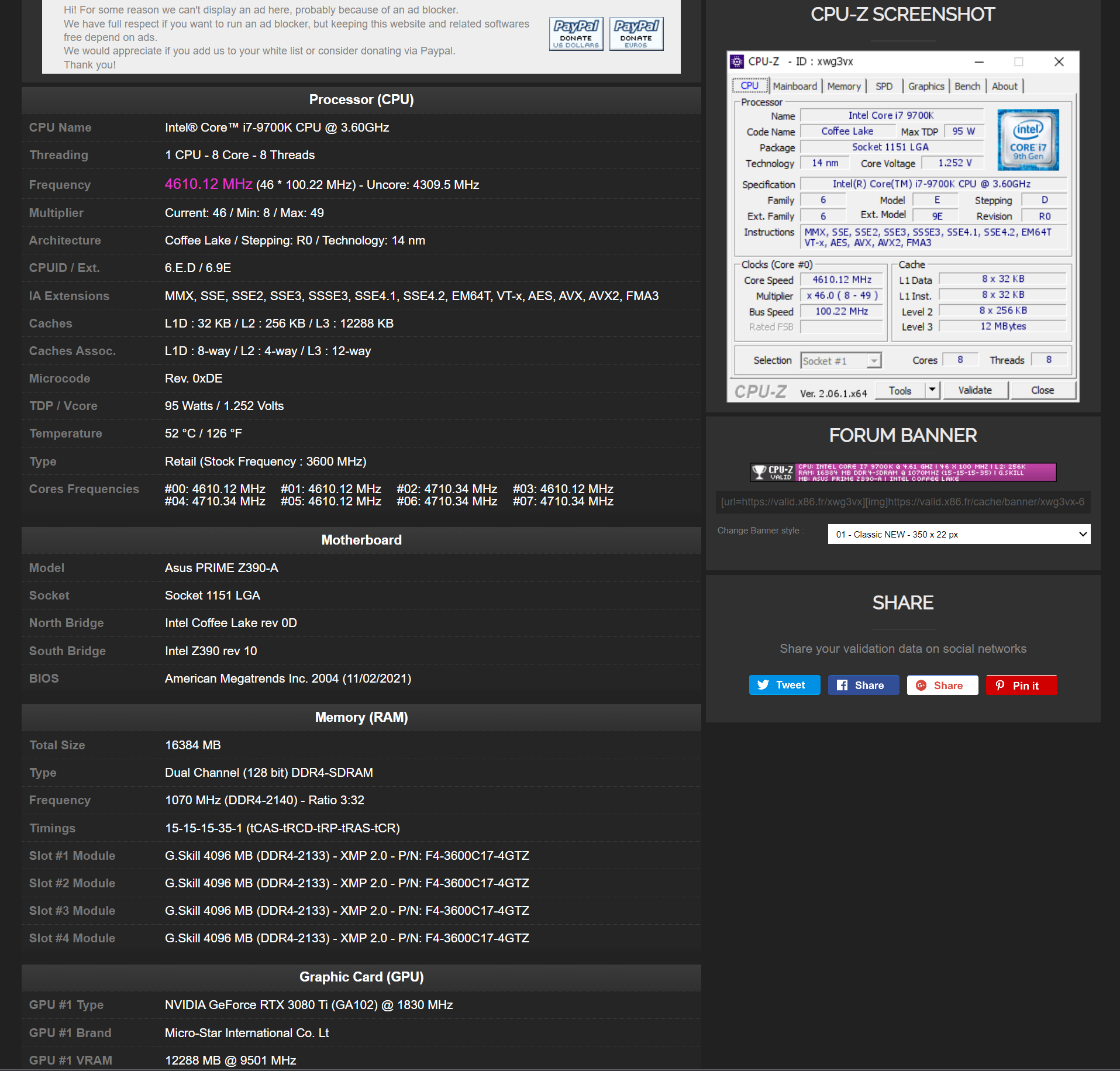Click the Memory (RAM) section header
Viewport: 1120px width, 1071px height.
(361, 717)
